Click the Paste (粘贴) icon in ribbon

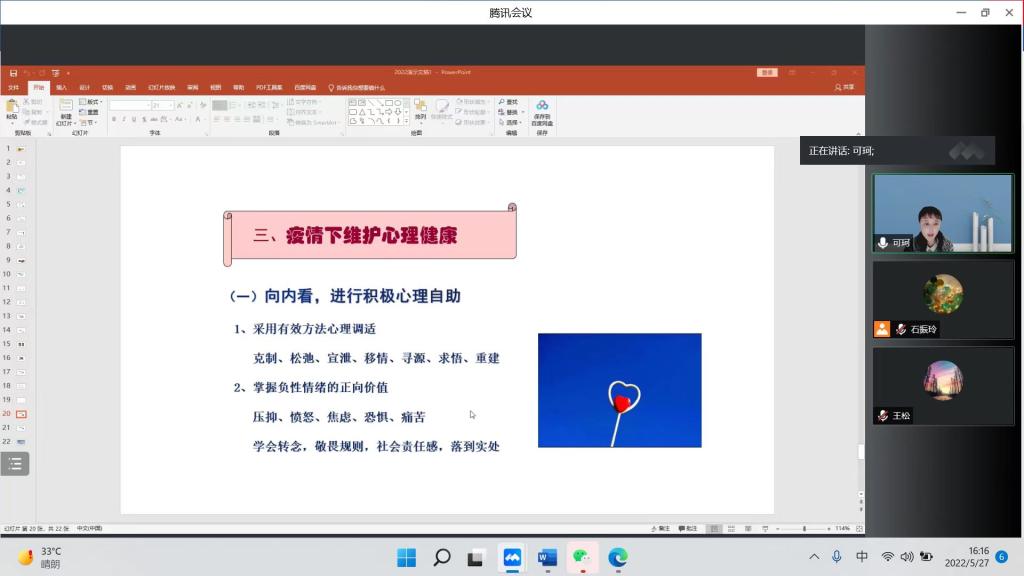click(x=12, y=108)
